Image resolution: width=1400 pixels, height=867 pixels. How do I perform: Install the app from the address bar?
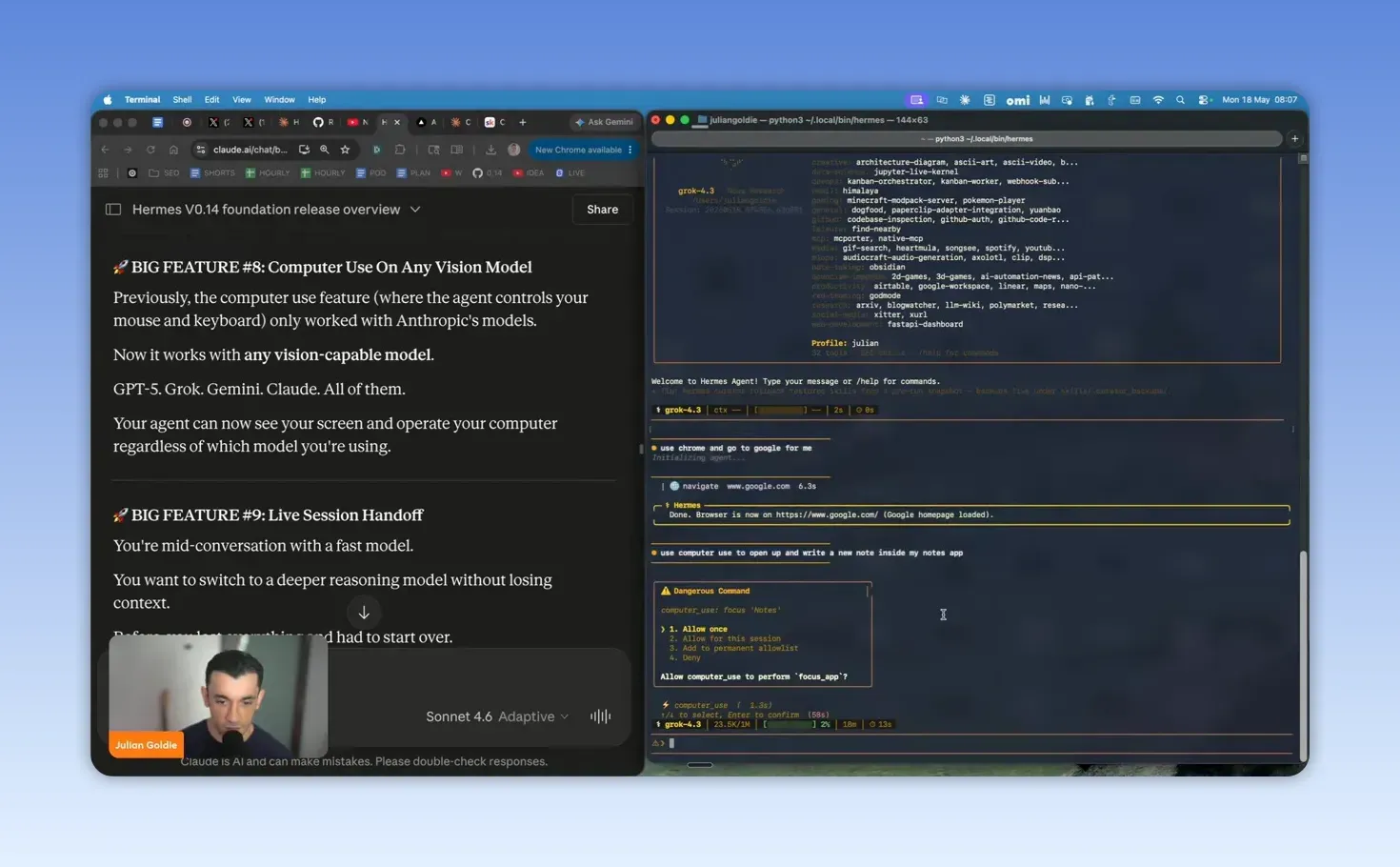pos(304,150)
